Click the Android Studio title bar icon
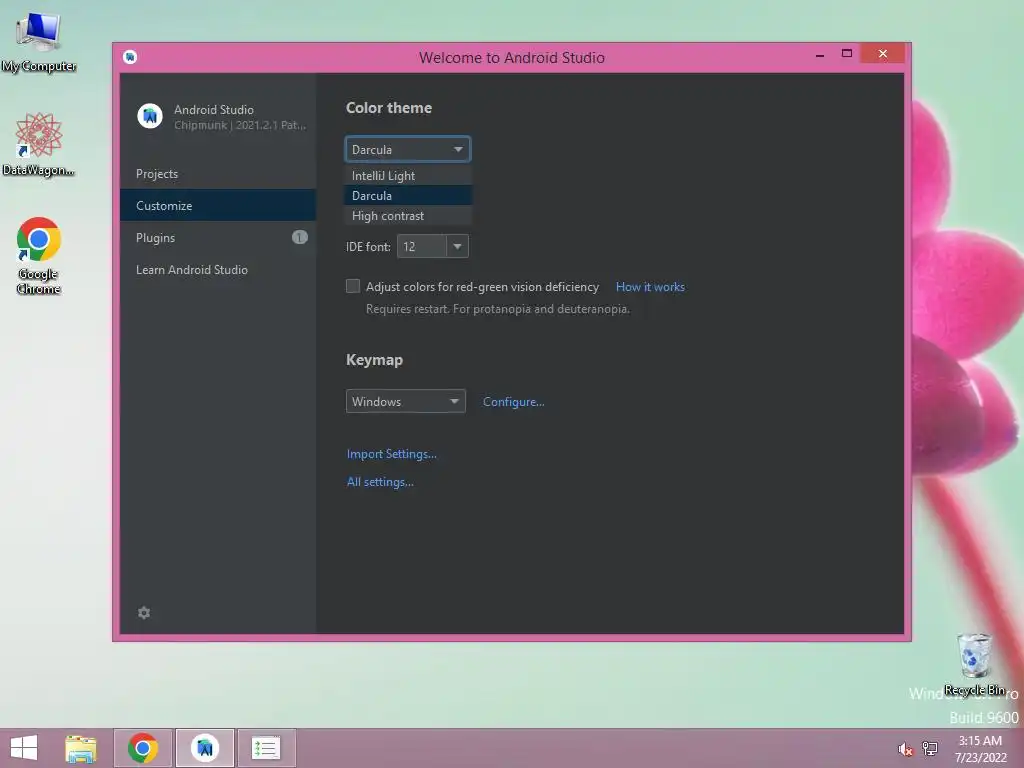The width and height of the screenshot is (1024, 768). point(130,57)
